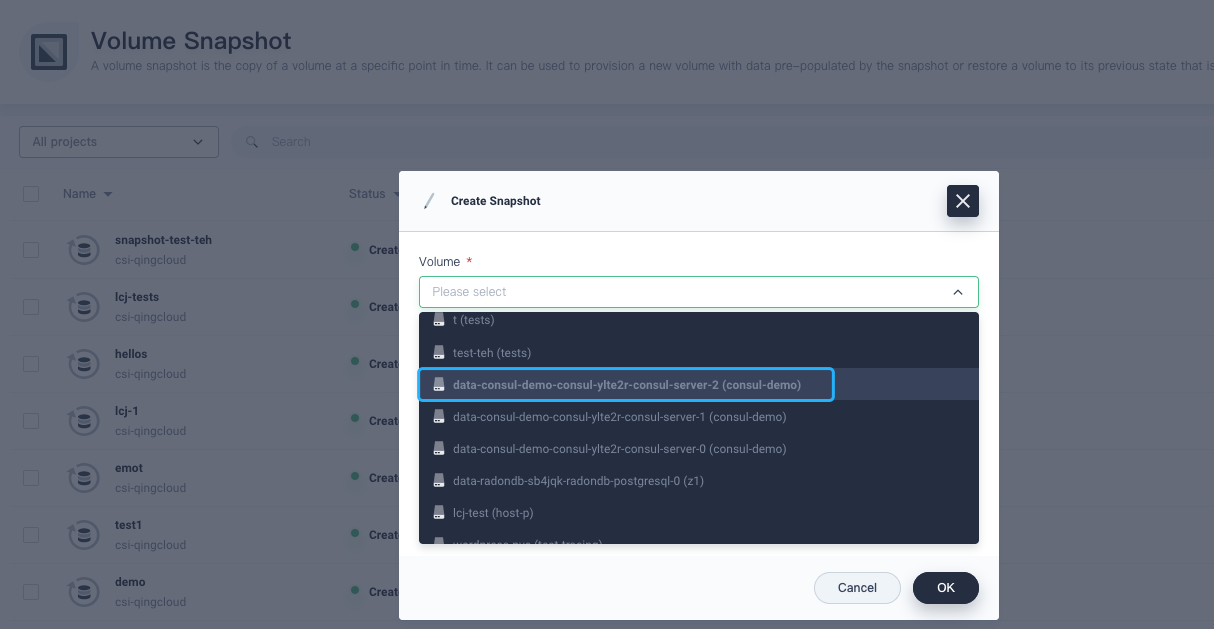The image size is (1214, 629).
Task: Cancel the Create Snapshot dialog
Action: pyautogui.click(x=857, y=587)
